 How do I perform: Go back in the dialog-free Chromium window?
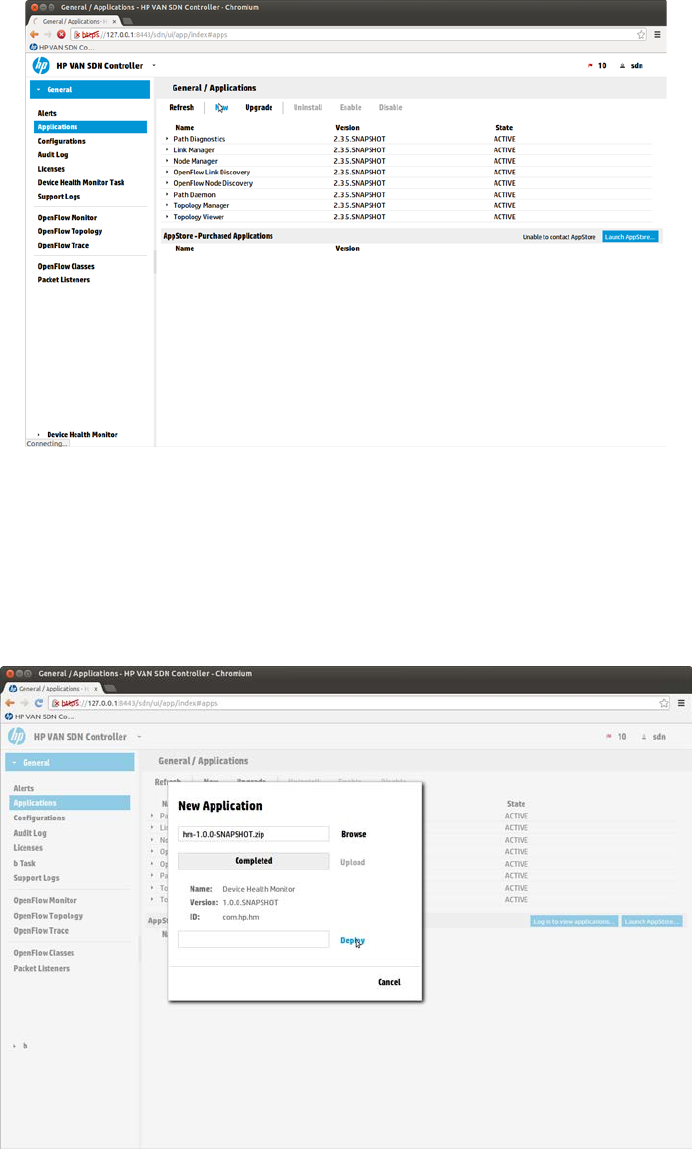click(34, 34)
